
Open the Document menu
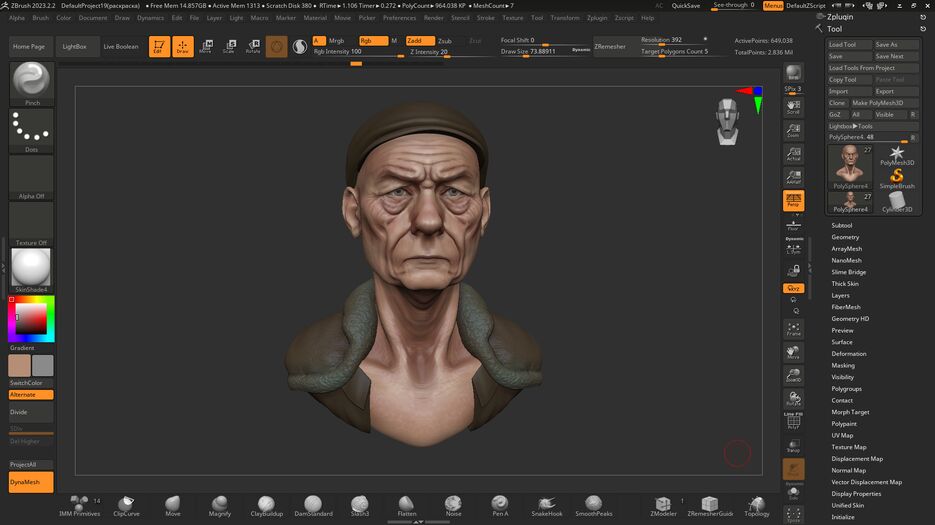point(93,18)
